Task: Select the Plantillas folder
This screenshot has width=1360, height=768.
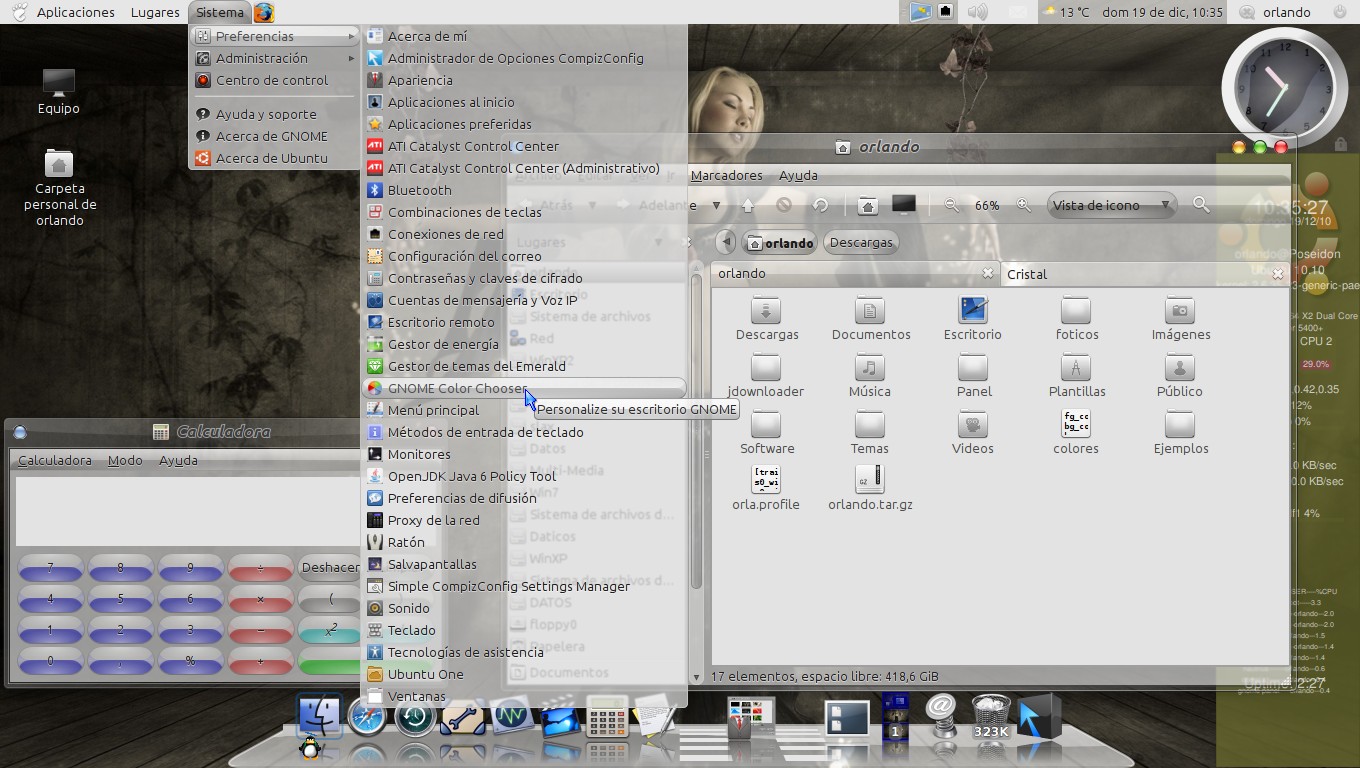Action: pyautogui.click(x=1077, y=376)
